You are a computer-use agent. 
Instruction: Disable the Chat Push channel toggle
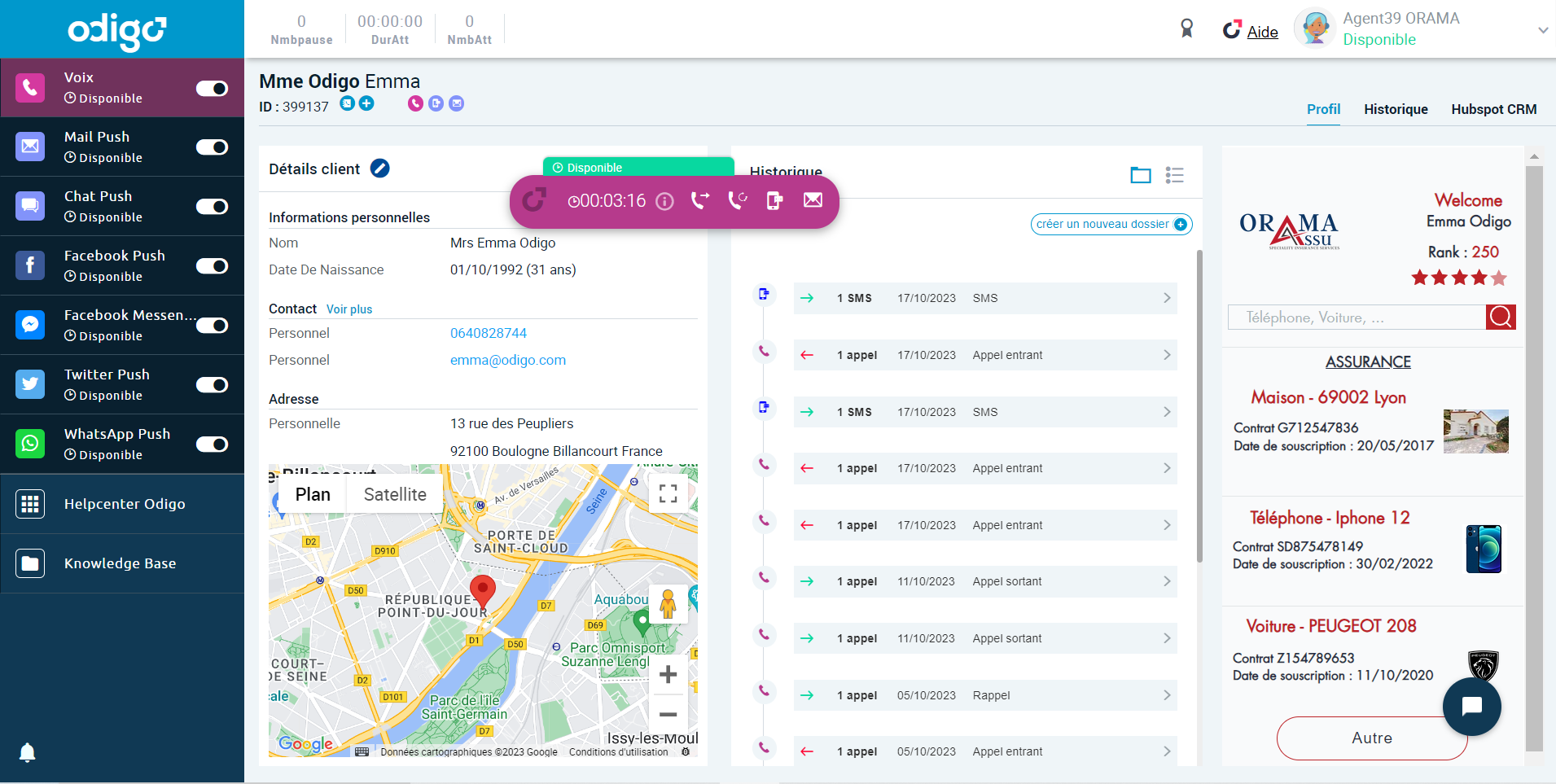212,207
